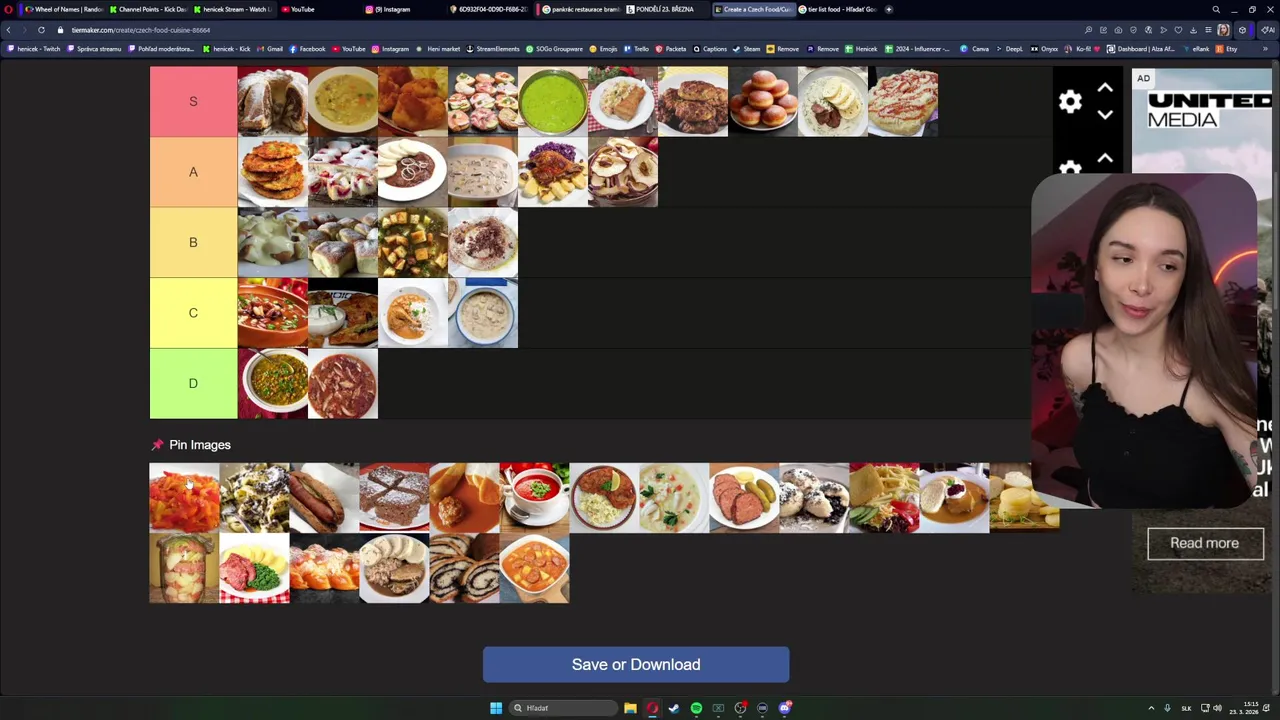
Task: Switch to Channel Points Kick tab
Action: point(148,9)
